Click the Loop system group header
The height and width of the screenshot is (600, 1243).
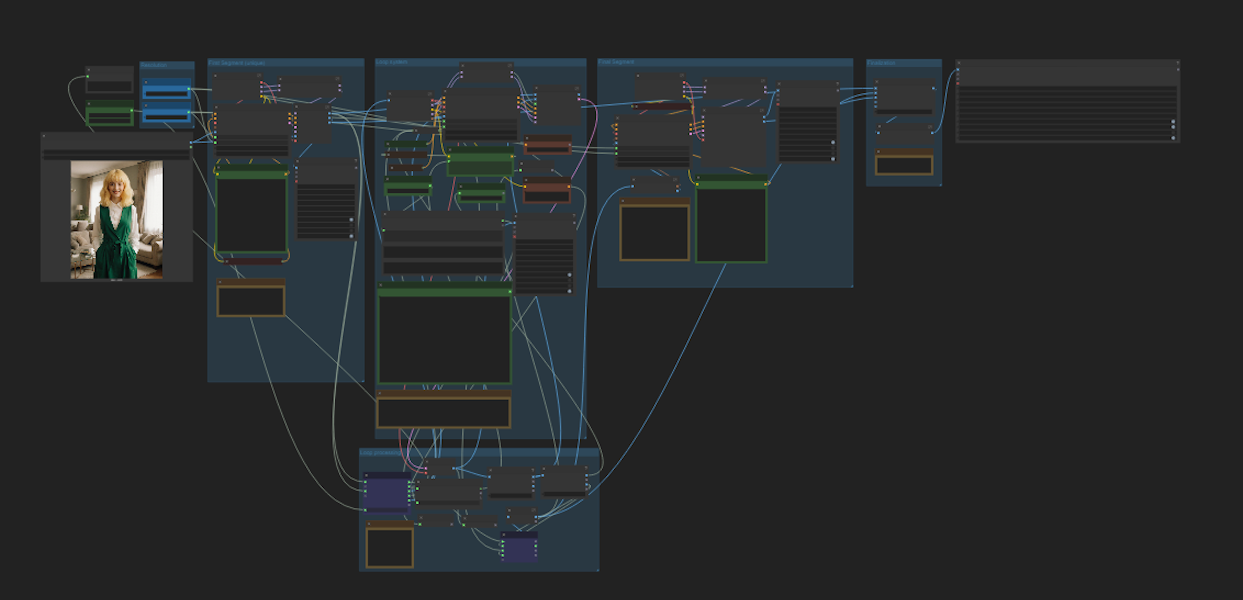(x=392, y=62)
